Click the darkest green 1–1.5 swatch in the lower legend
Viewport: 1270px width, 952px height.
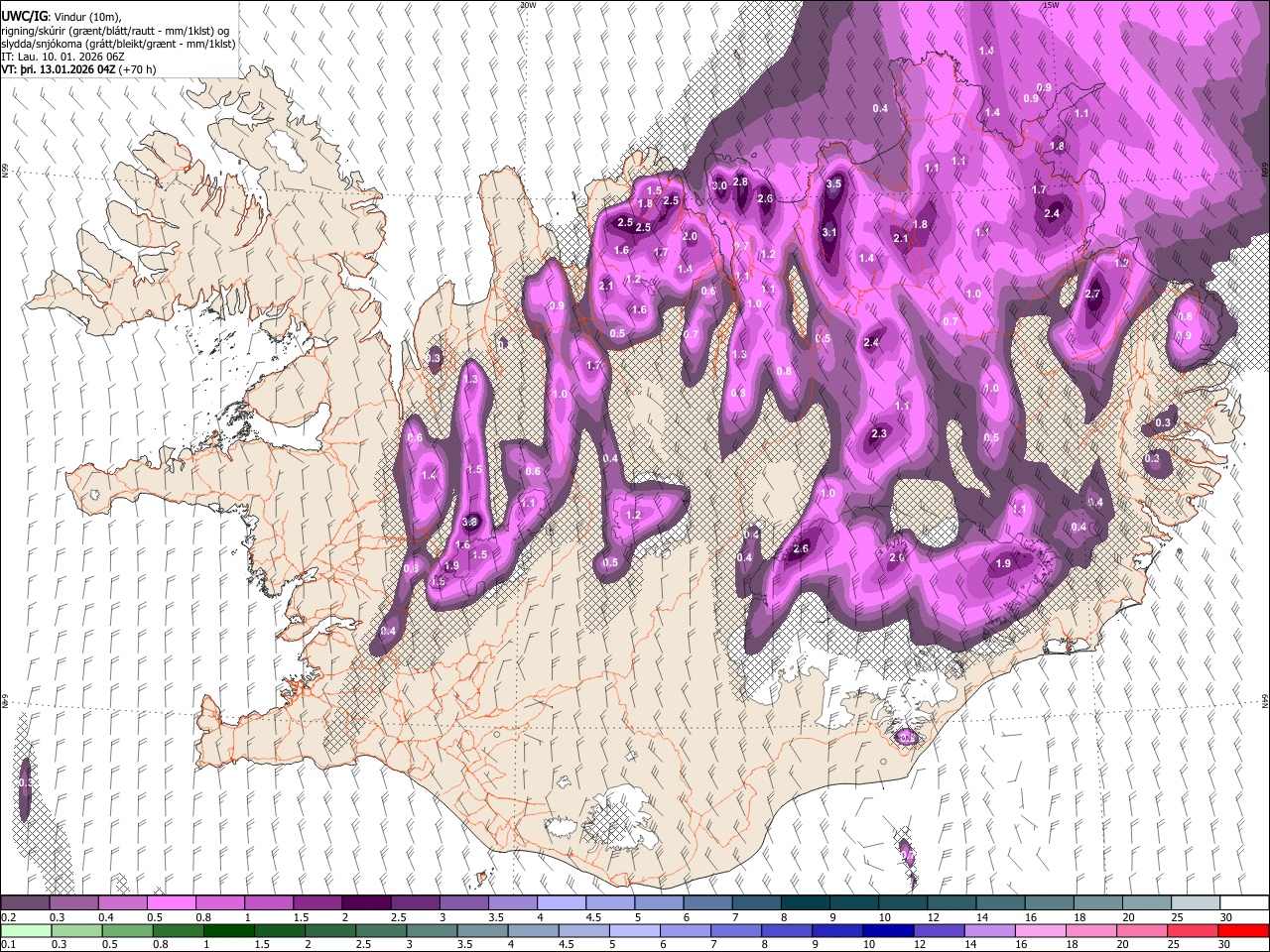(228, 931)
